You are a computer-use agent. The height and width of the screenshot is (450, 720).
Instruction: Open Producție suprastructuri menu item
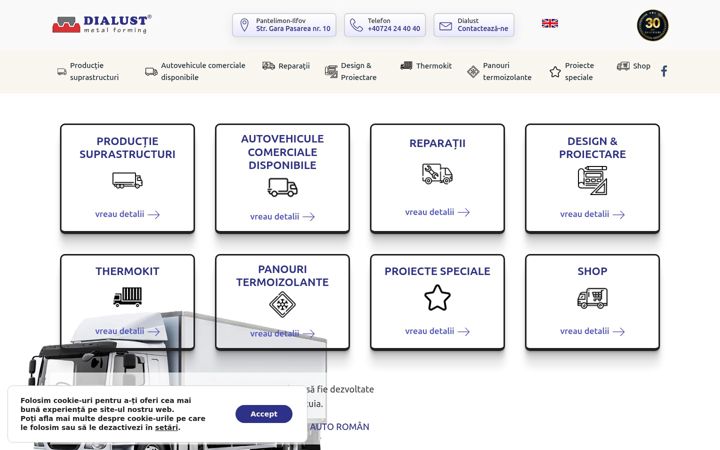94,71
